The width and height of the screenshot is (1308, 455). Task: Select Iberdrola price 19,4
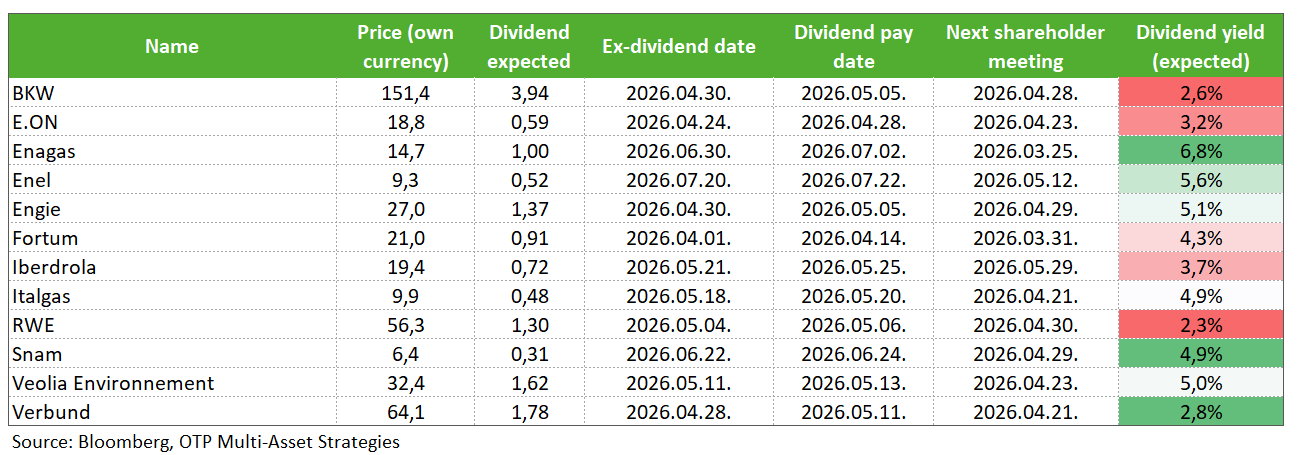click(405, 267)
